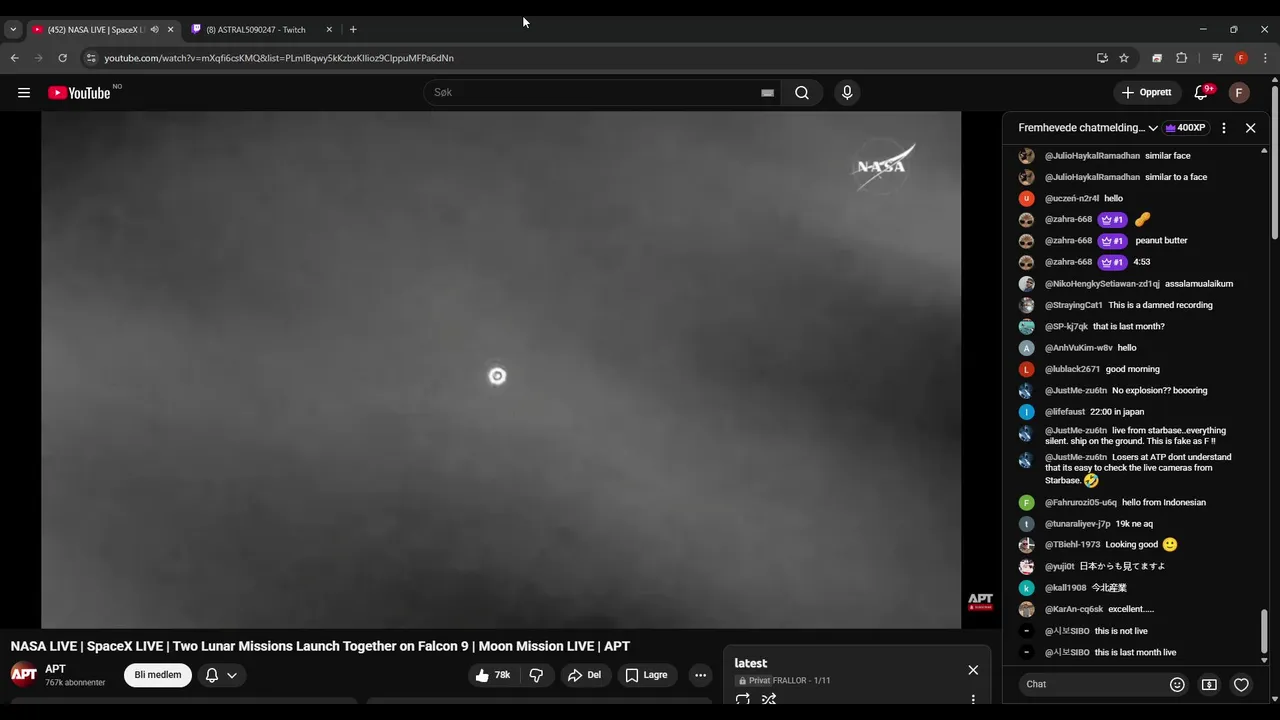Reload the page in browser toolbar
Screen dimensions: 1280x720
(x=62, y=58)
